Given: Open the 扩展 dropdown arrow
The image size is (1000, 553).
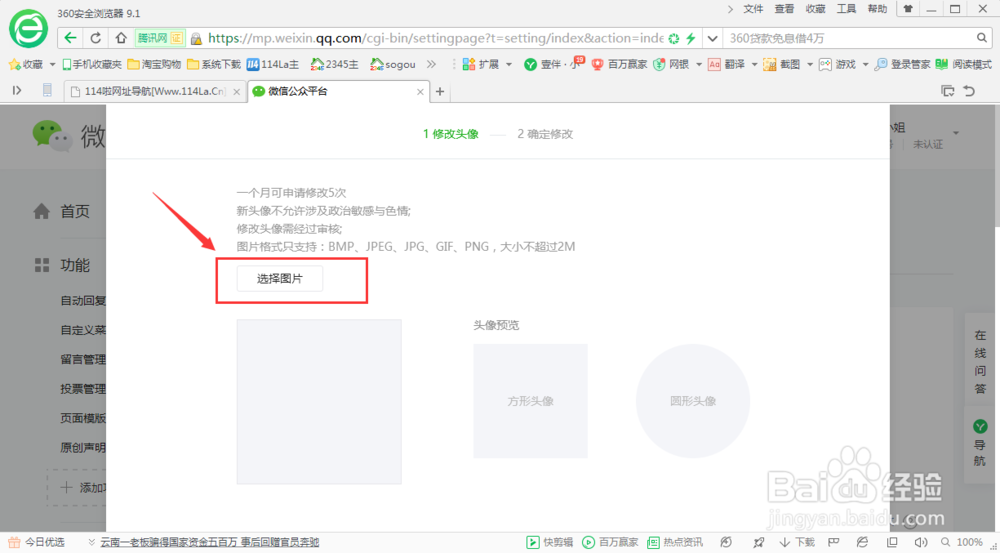Looking at the screenshot, I should coord(509,64).
